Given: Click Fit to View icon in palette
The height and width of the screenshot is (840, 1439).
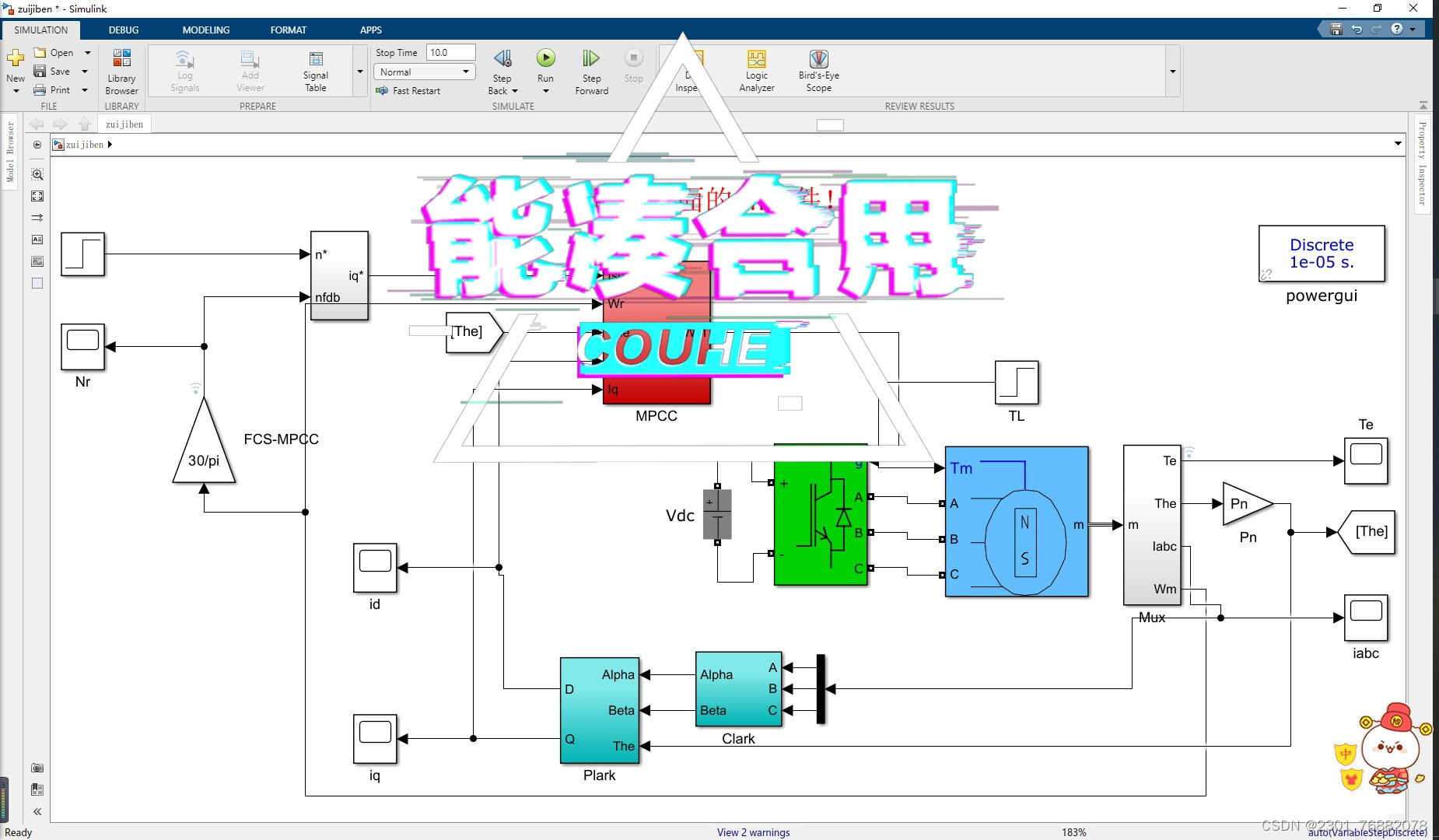Looking at the screenshot, I should point(37,196).
